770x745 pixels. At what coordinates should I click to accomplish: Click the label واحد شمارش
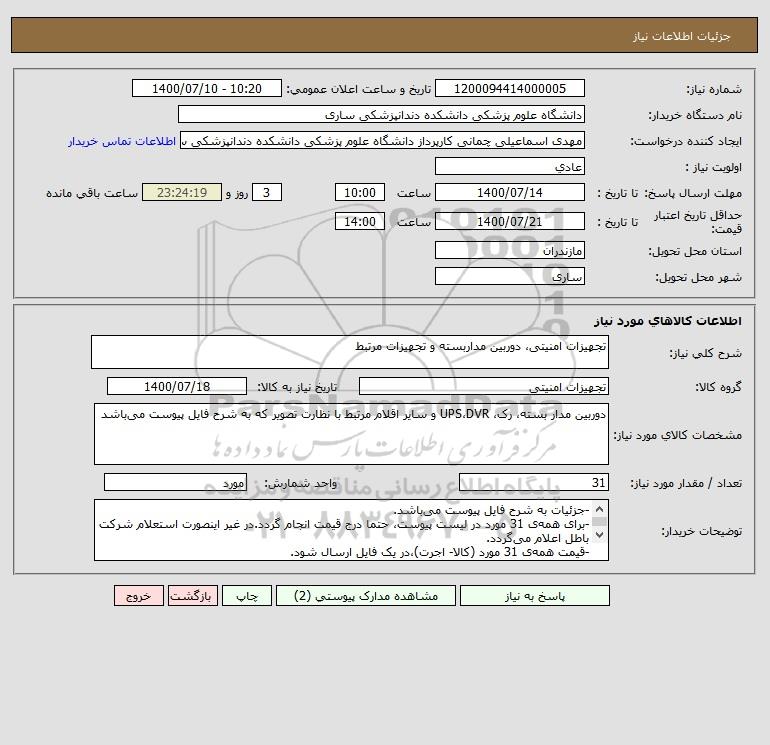300,483
